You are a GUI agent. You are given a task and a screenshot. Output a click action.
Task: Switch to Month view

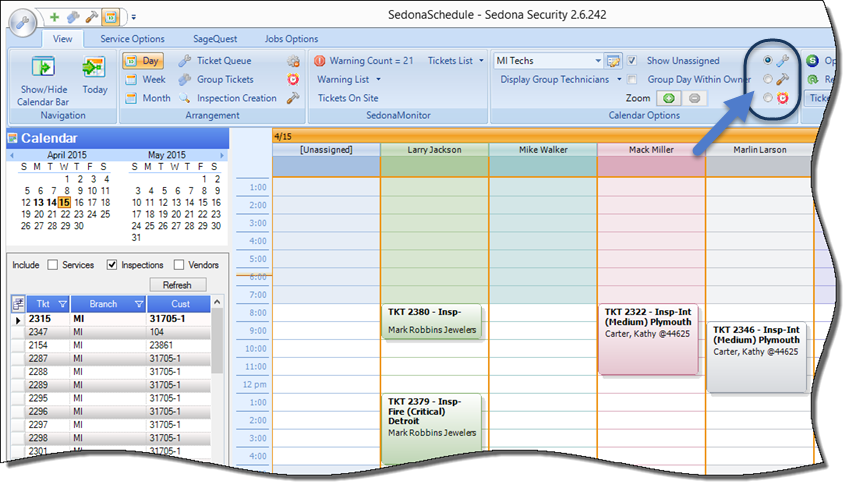click(x=148, y=98)
